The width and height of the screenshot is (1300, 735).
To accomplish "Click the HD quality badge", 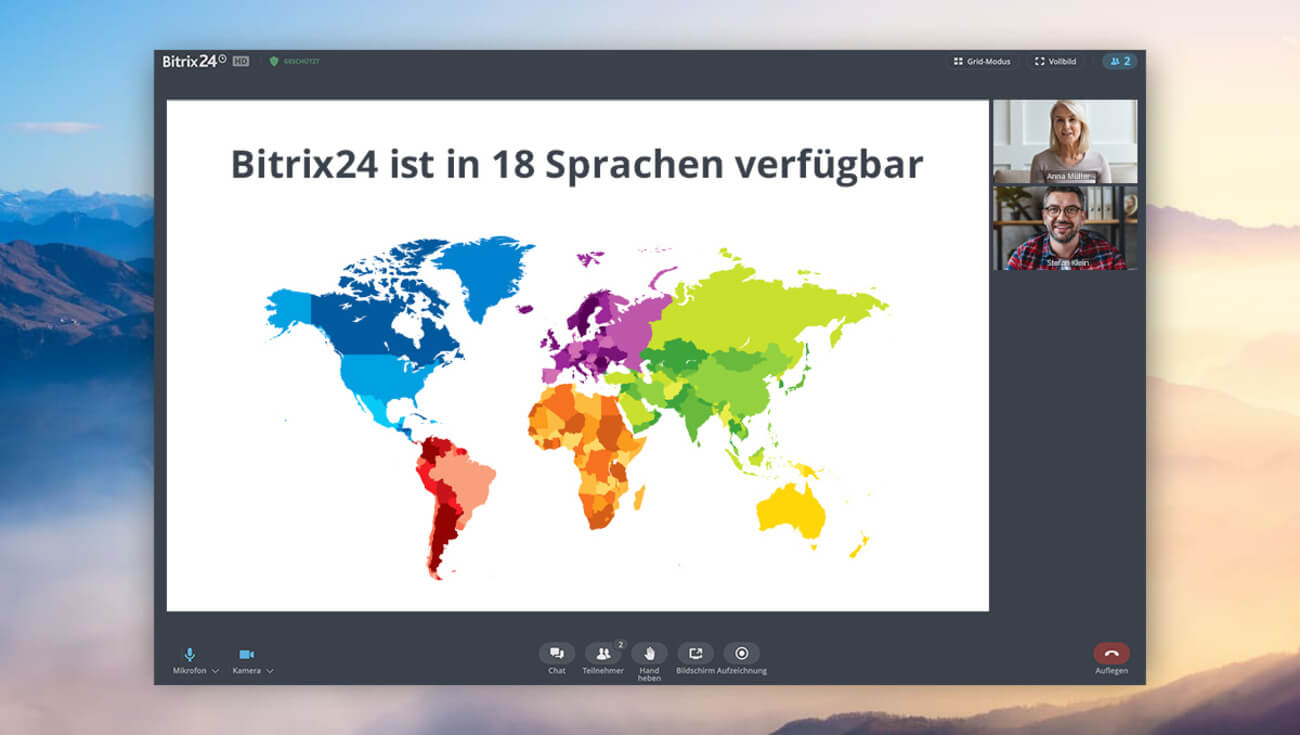I will [241, 61].
